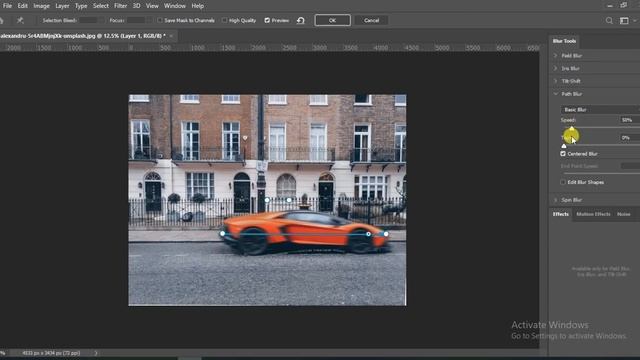Open the Help menu
This screenshot has width=640, height=360.
[x=198, y=6]
